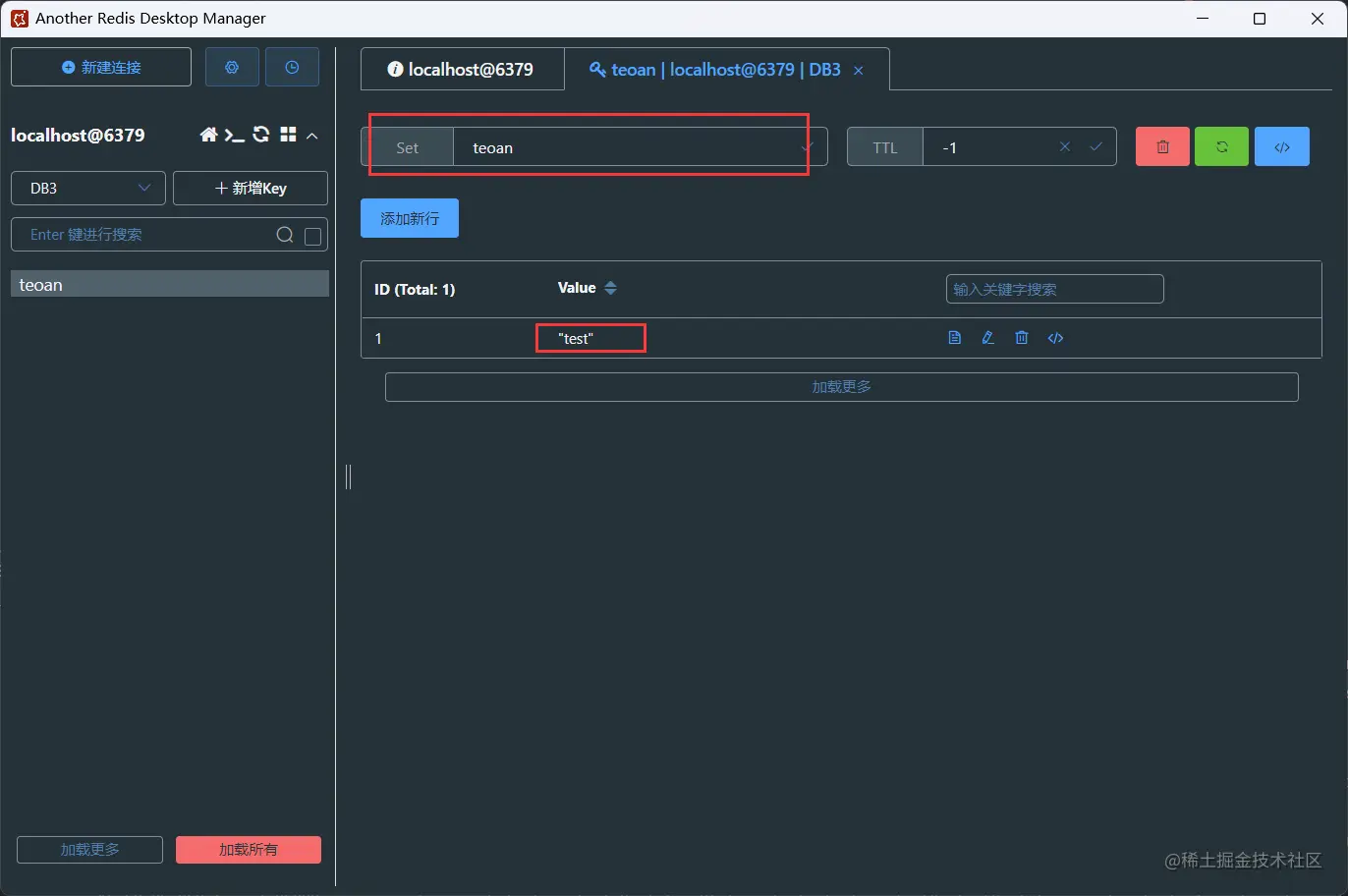The height and width of the screenshot is (896, 1348).
Task: Click the 新增Key button
Action: (x=251, y=188)
